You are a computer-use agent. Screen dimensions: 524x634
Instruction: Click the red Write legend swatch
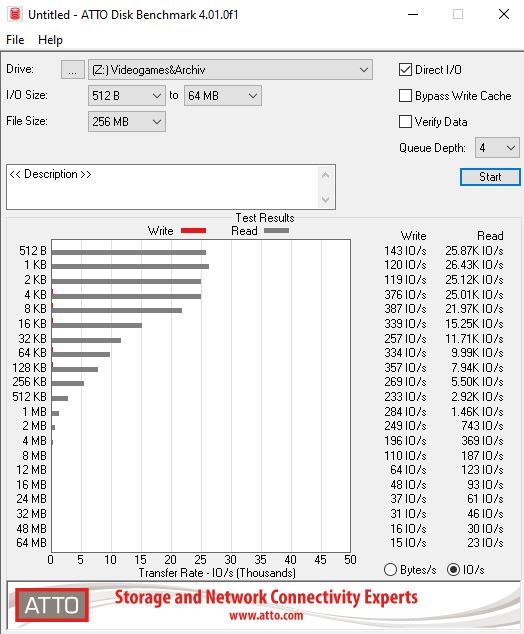pyautogui.click(x=194, y=230)
